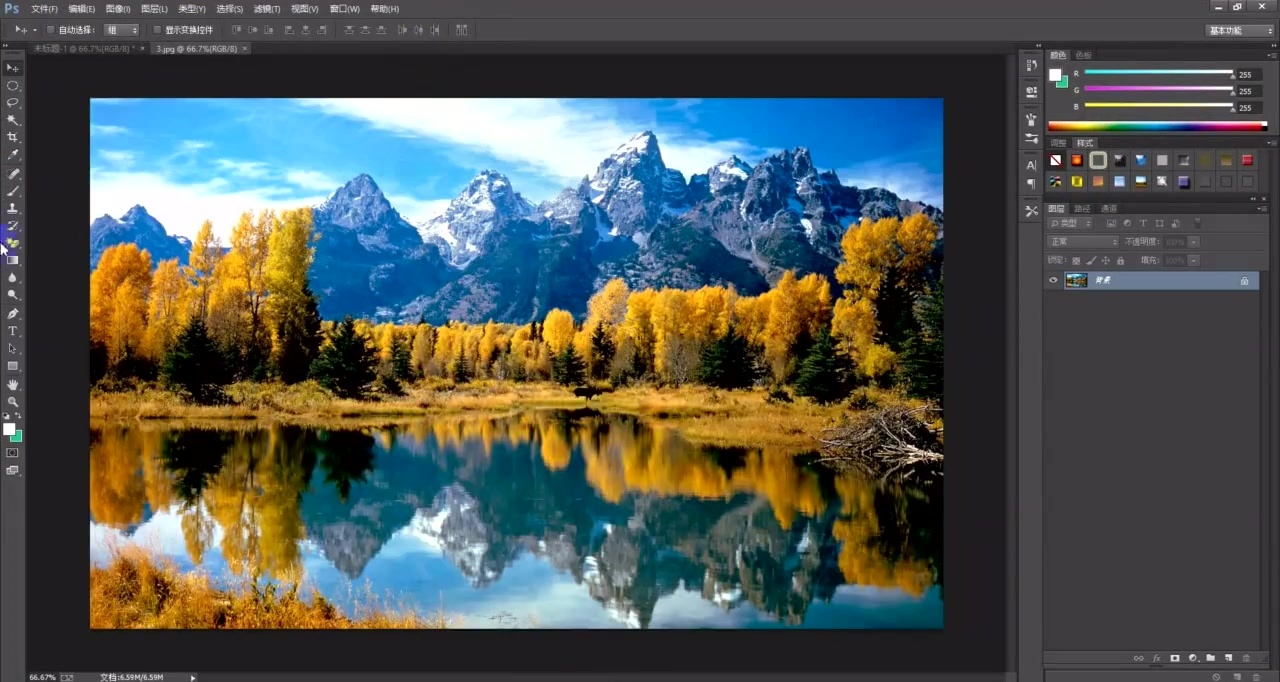Viewport: 1280px width, 682px height.
Task: Open the Character panel icon
Action: coord(1031,165)
